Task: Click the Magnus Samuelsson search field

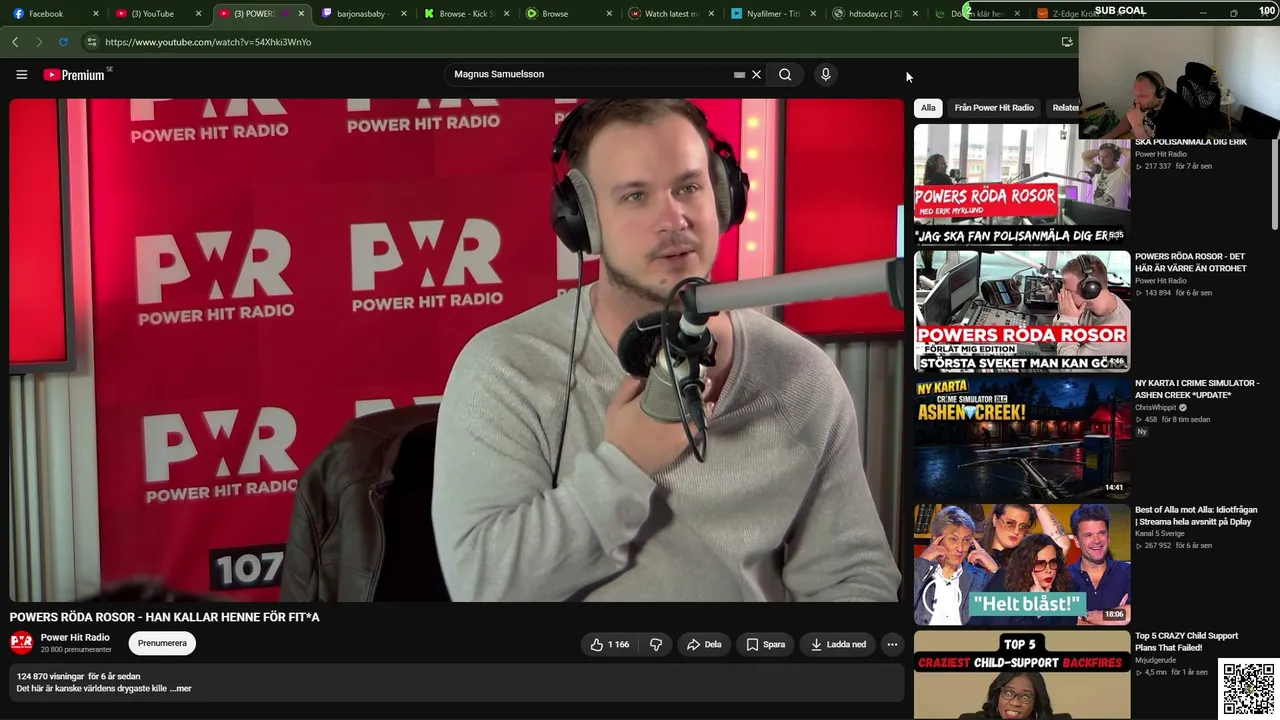Action: 590,74
